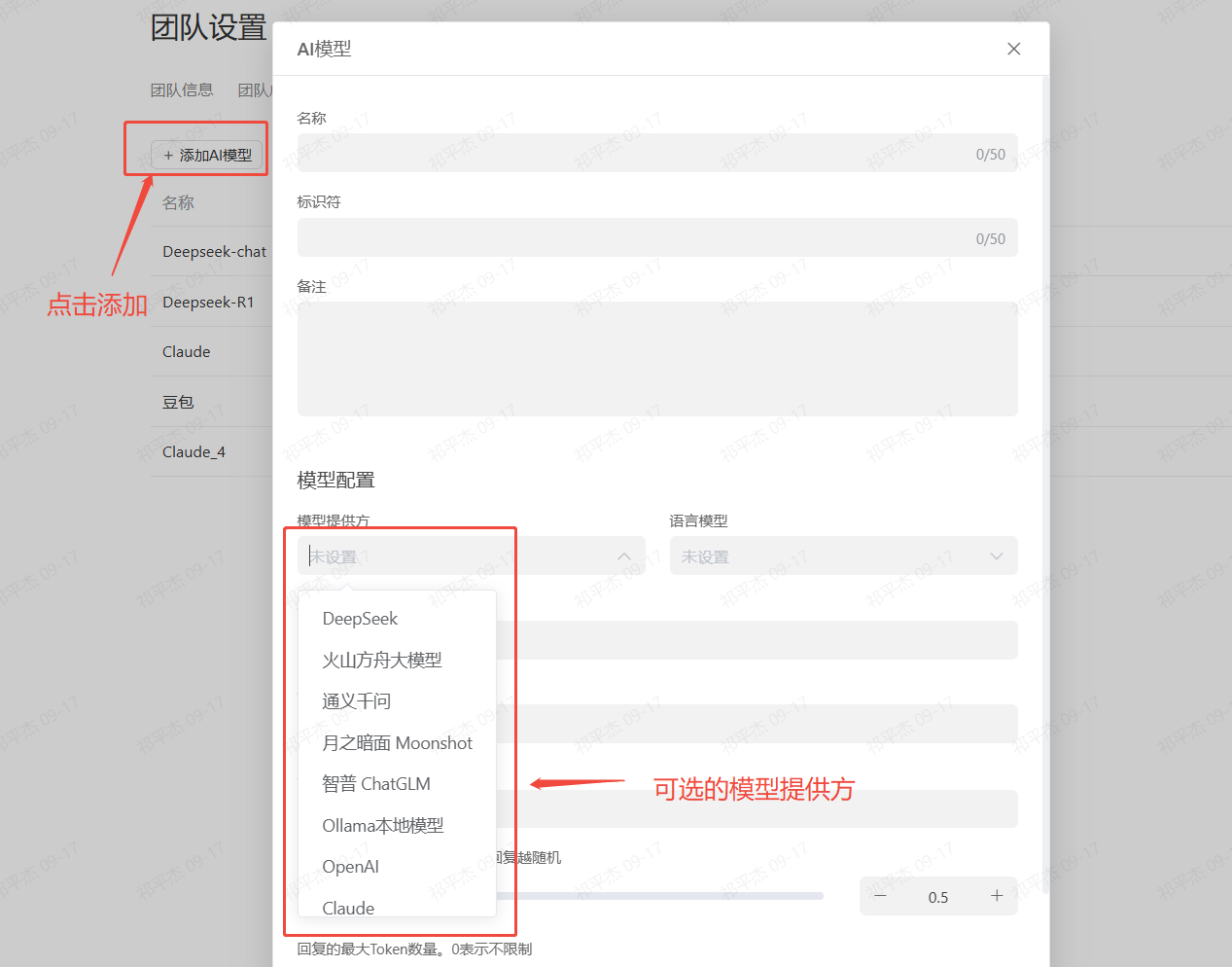Pick 月之暗面 Moonshot provider
Image resolution: width=1232 pixels, height=967 pixels.
[x=397, y=743]
